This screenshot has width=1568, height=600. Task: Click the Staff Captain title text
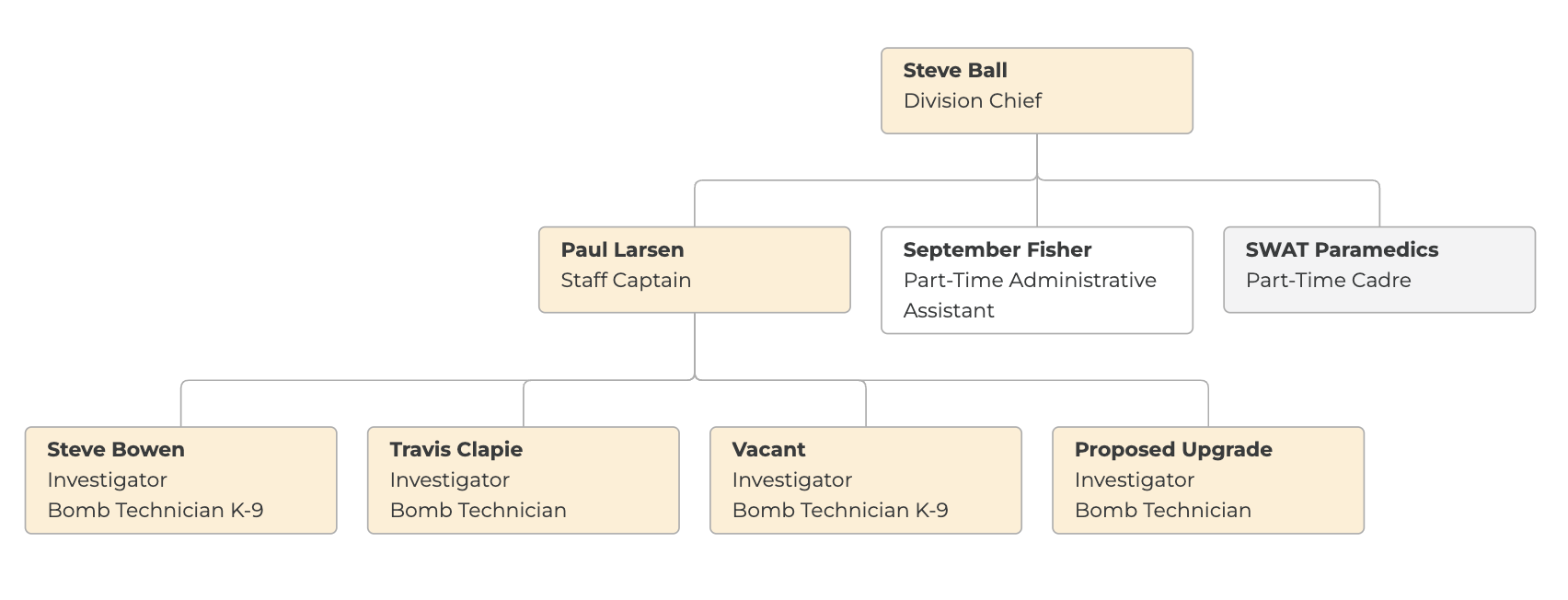(626, 281)
